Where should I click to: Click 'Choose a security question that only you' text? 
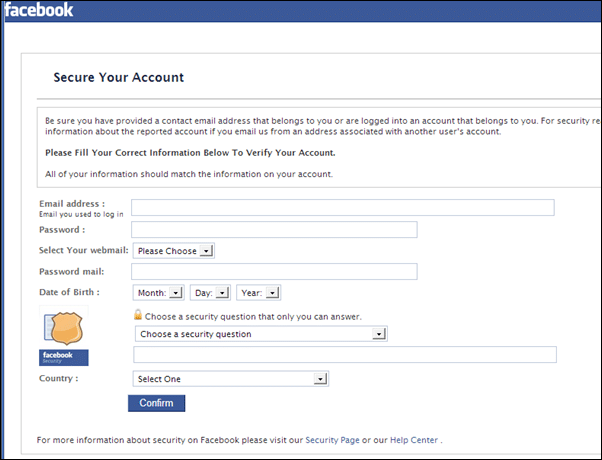coord(253,316)
